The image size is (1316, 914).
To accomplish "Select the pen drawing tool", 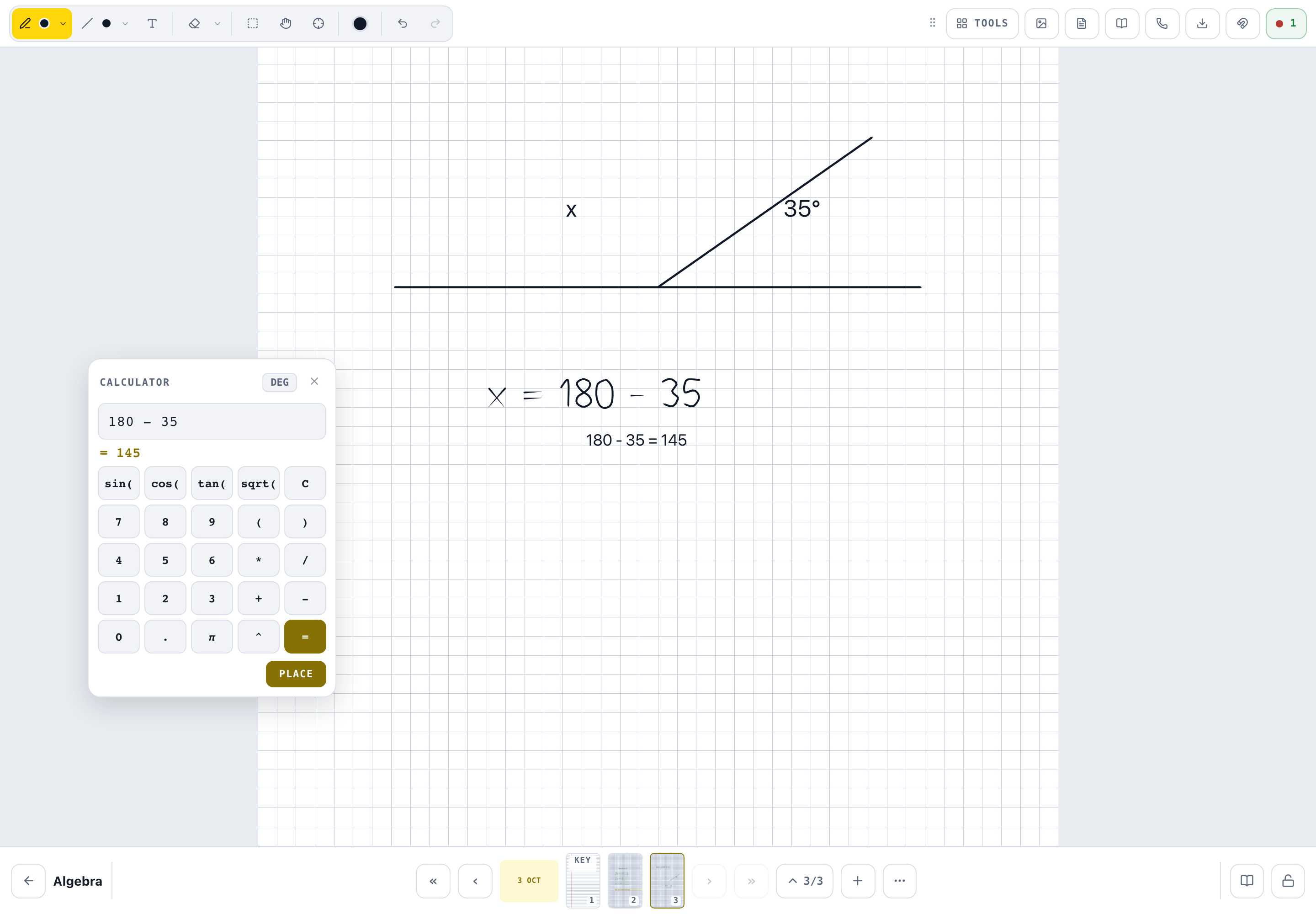I will point(25,23).
